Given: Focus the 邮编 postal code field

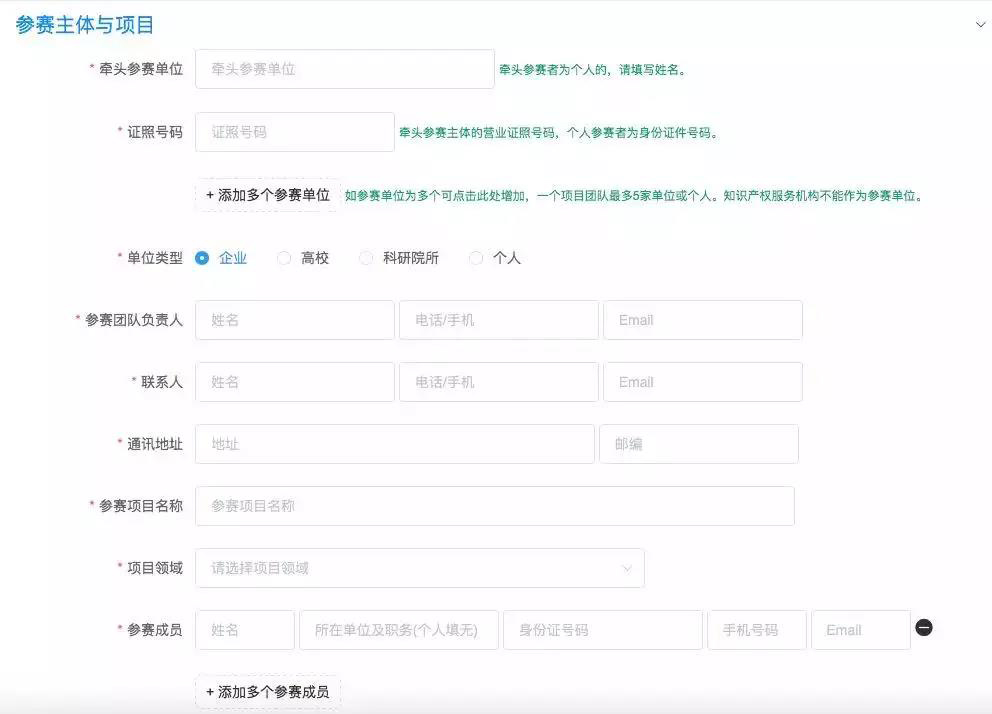Looking at the screenshot, I should [699, 444].
